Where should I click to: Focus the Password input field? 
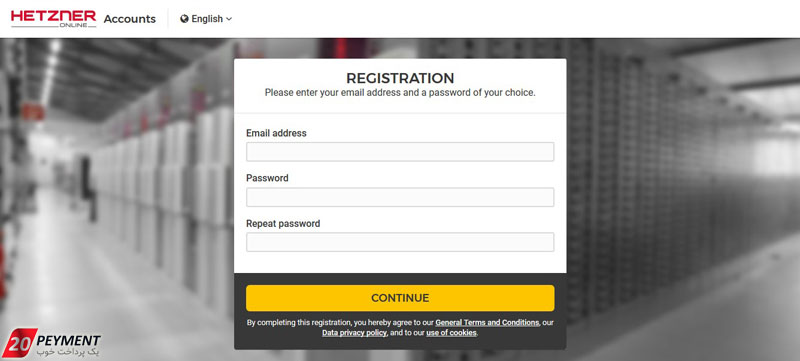click(400, 197)
